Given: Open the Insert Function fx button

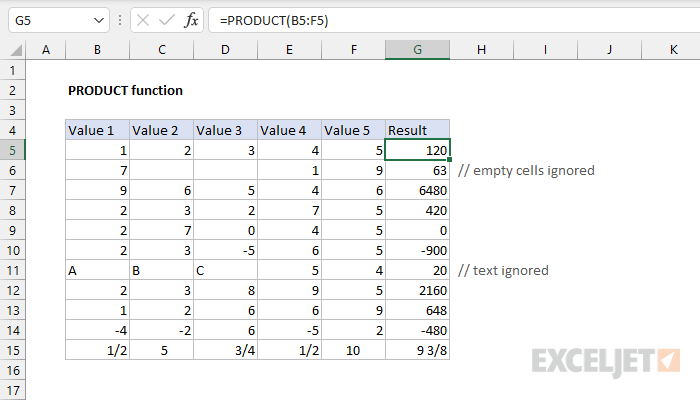Looking at the screenshot, I should tap(191, 21).
